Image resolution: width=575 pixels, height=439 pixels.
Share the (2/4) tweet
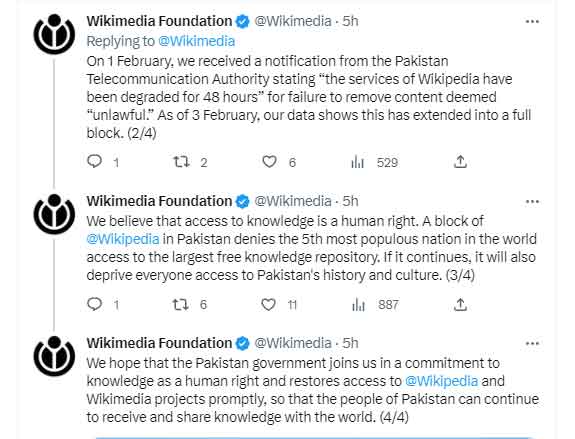pos(460,162)
